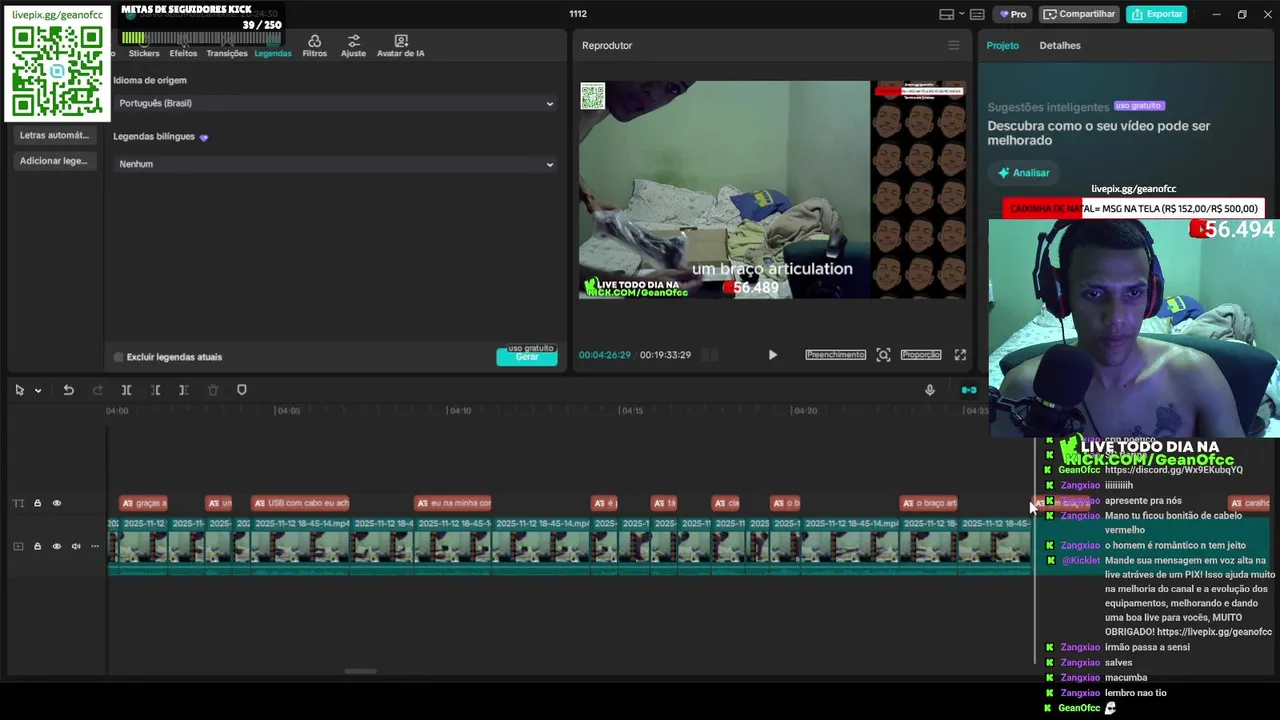Delete right of playhead trim tool
Viewport: 1280px width, 720px height.
(183, 390)
